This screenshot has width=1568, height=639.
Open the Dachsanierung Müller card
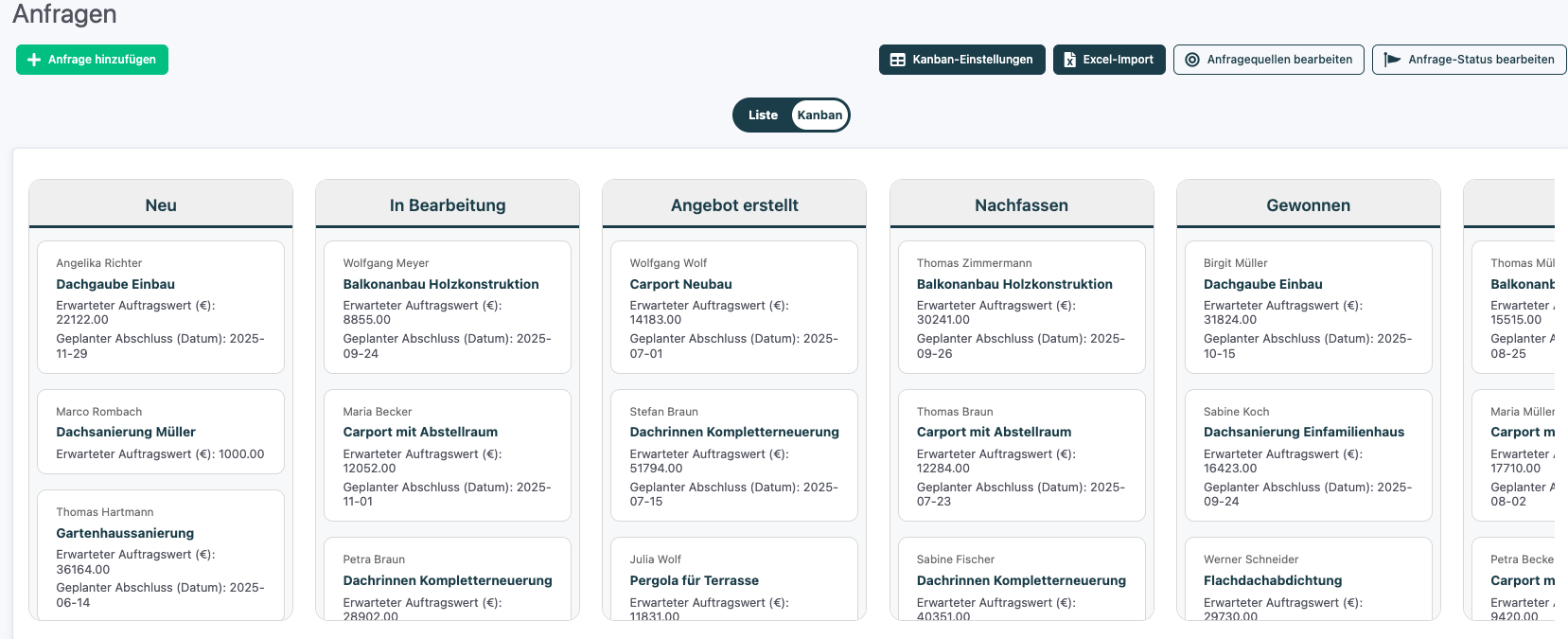tap(161, 432)
